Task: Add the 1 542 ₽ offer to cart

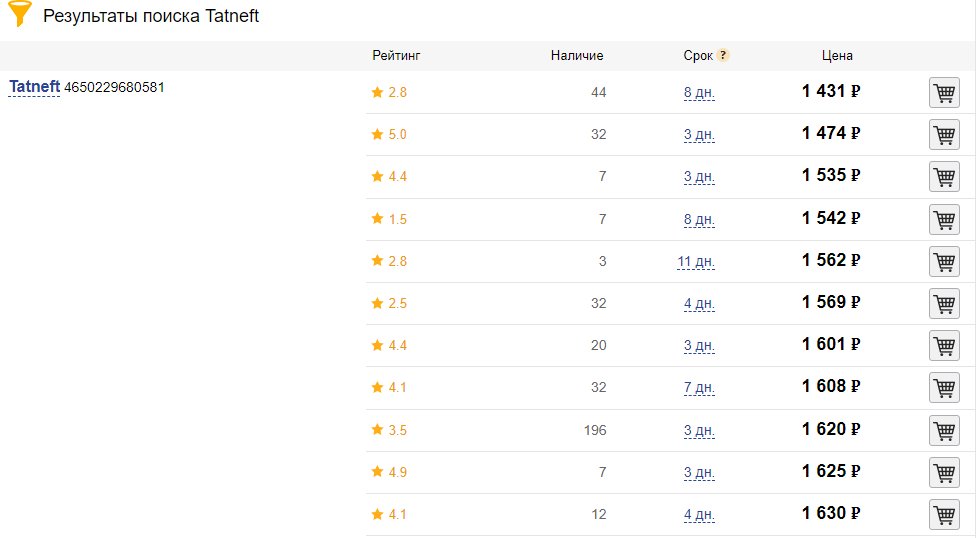Action: click(x=944, y=219)
